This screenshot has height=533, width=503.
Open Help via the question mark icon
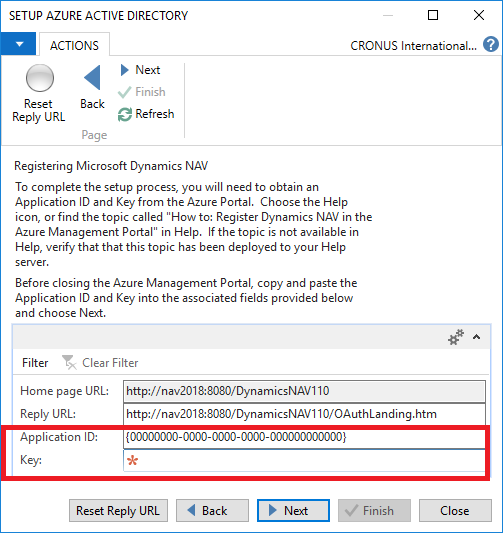click(x=491, y=45)
